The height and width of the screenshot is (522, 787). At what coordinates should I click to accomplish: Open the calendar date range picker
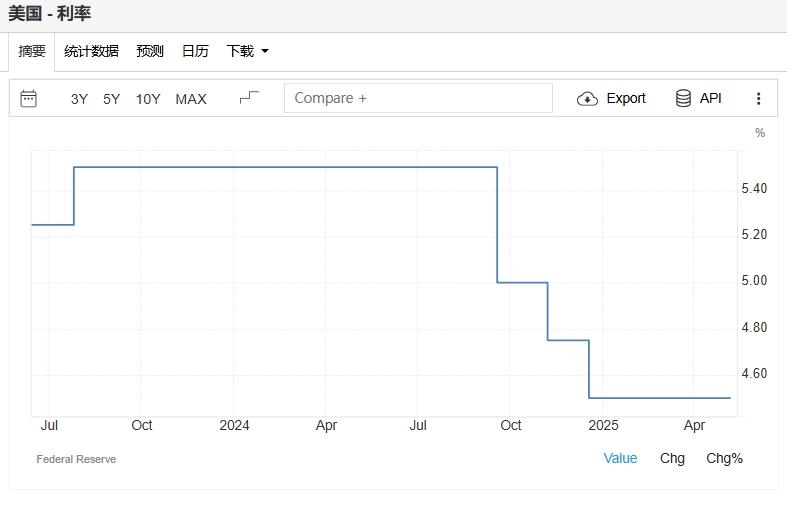29,98
